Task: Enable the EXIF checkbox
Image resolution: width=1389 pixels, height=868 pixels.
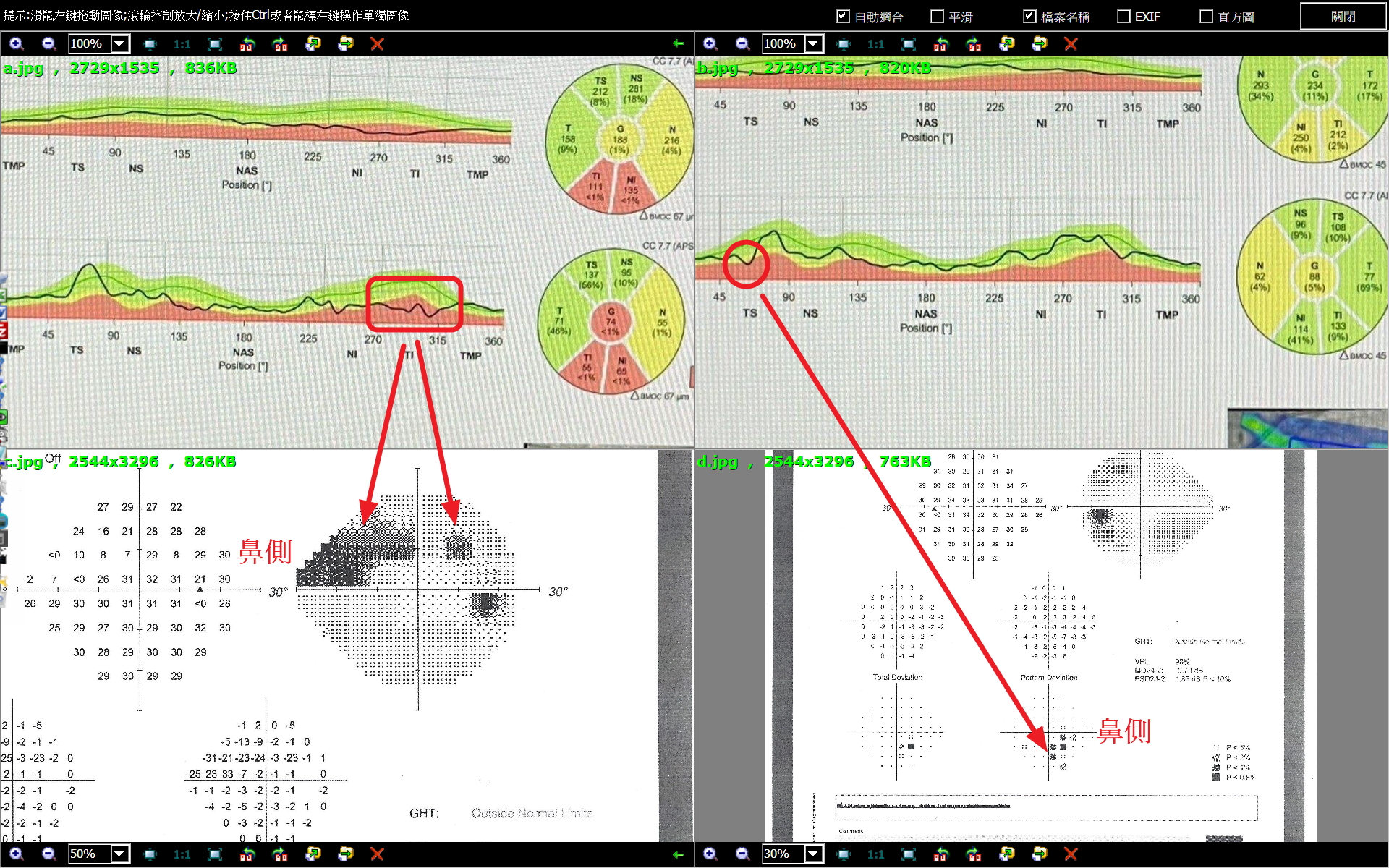Action: click(1123, 17)
